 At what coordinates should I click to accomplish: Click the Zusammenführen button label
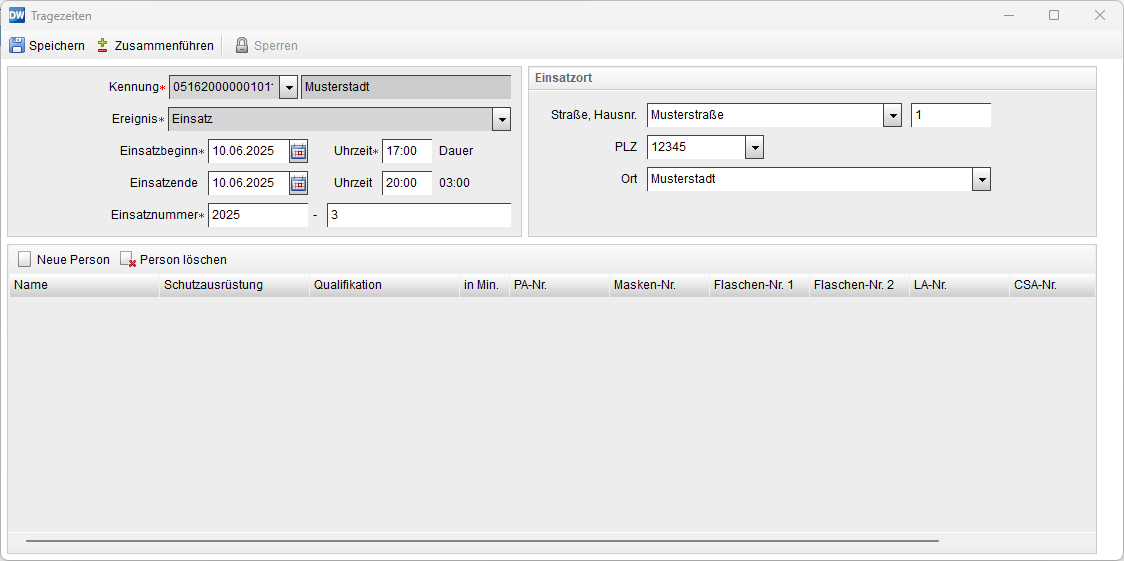pyautogui.click(x=164, y=46)
